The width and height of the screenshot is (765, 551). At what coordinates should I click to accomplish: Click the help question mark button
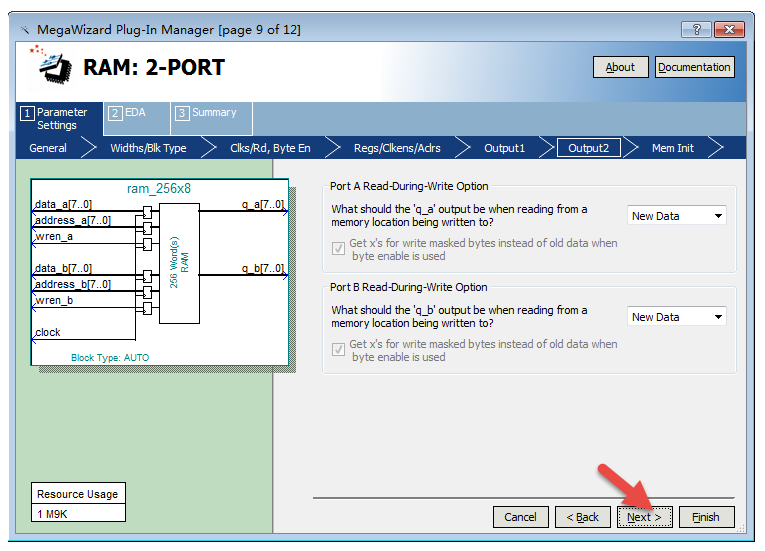coord(697,30)
